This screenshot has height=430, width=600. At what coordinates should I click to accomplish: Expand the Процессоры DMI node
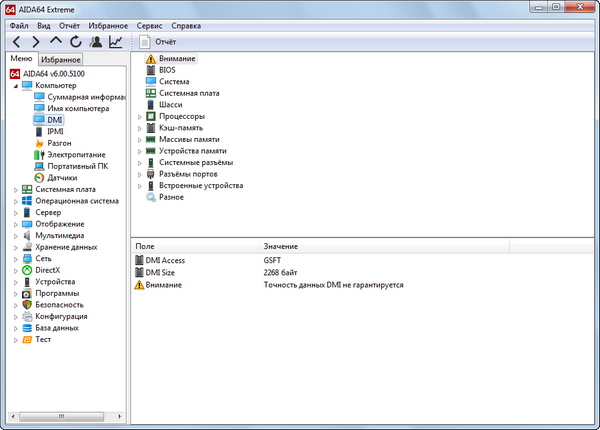pos(140,116)
